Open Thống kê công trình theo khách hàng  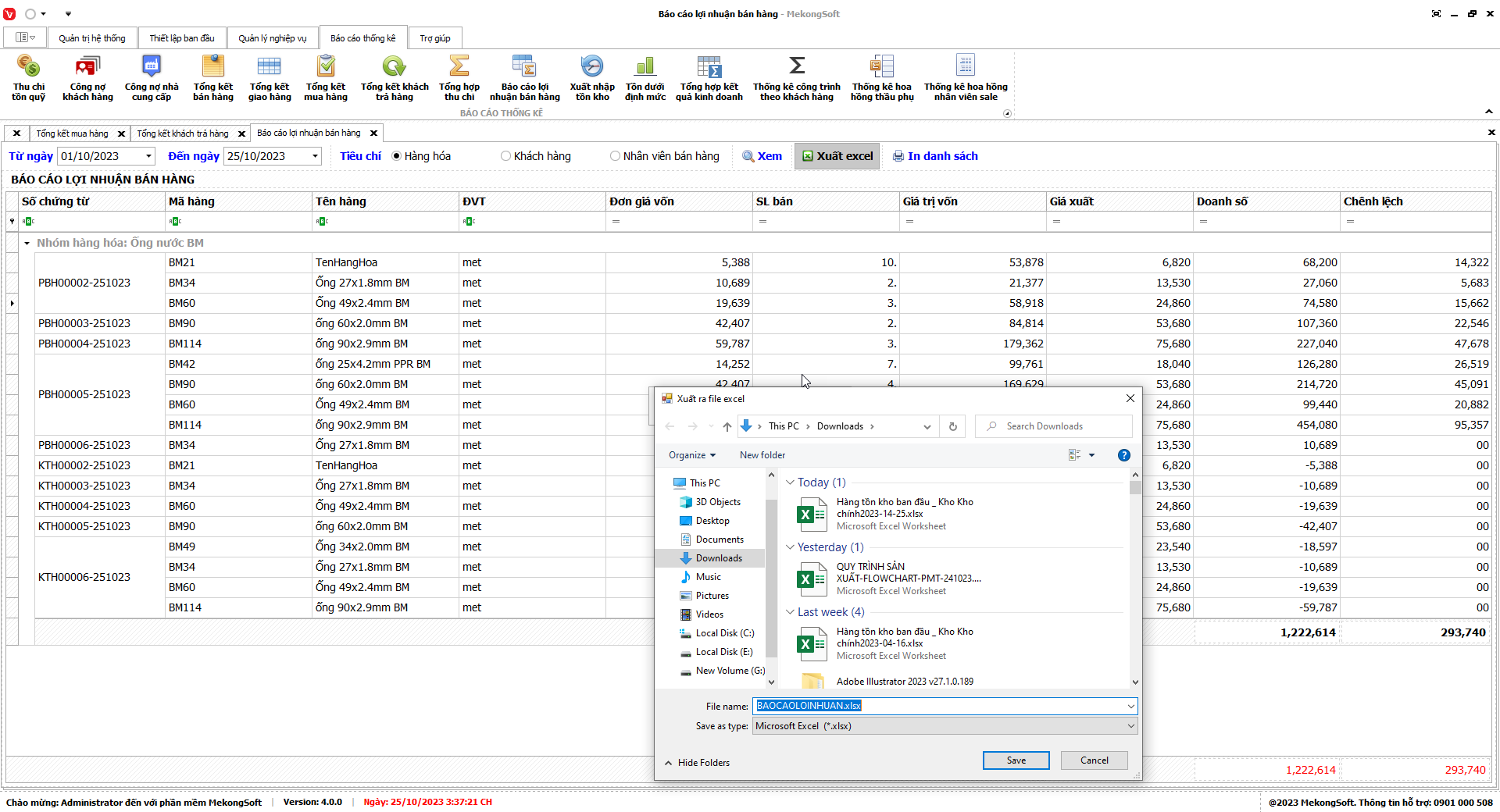click(x=796, y=78)
